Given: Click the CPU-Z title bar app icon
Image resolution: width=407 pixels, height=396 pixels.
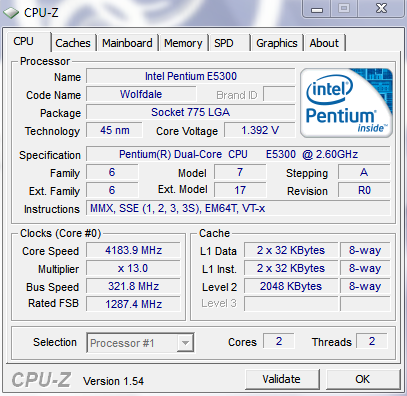Looking at the screenshot, I should click(x=10, y=13).
